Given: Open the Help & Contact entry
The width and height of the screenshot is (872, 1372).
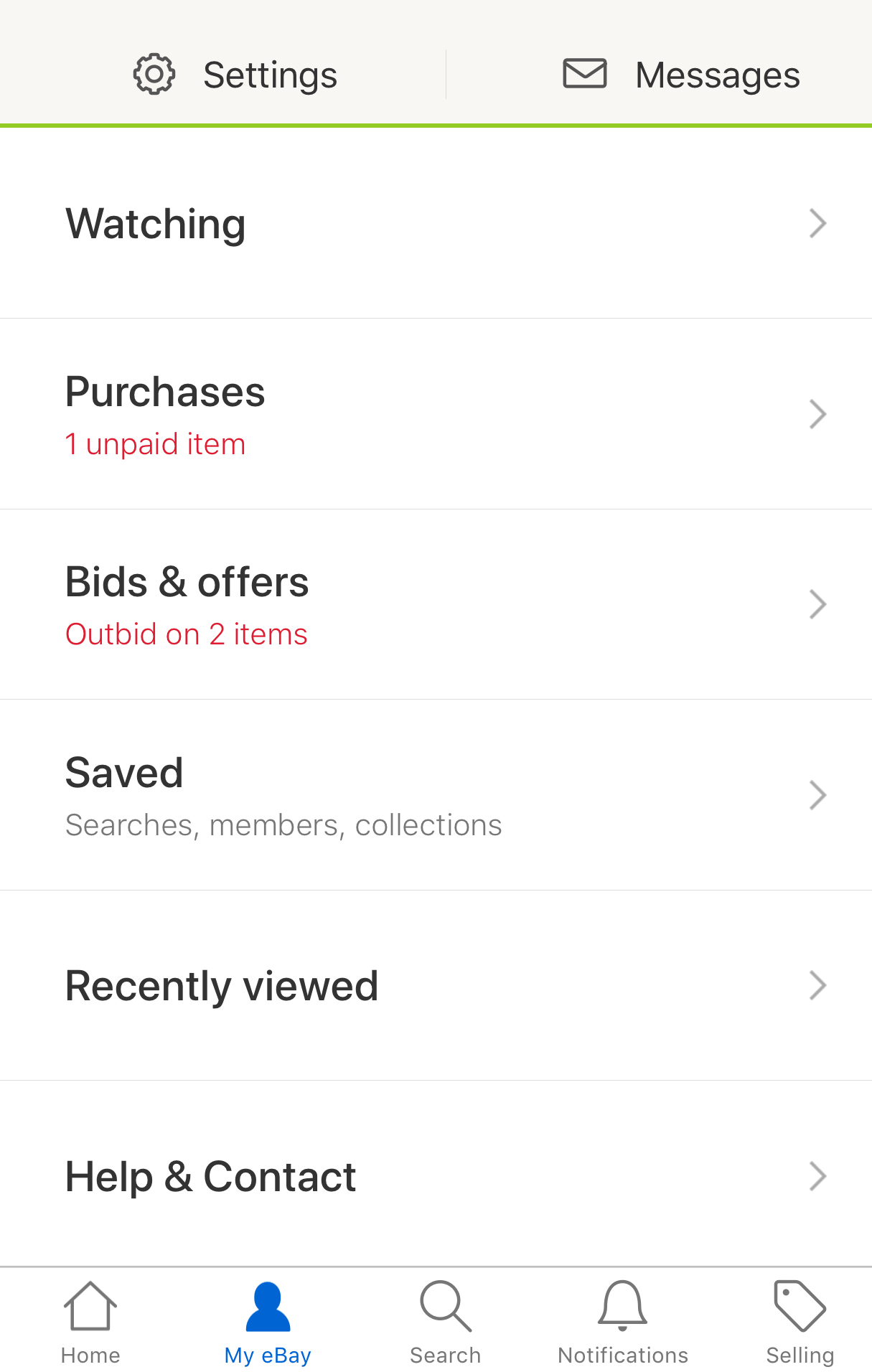Looking at the screenshot, I should point(210,1177).
